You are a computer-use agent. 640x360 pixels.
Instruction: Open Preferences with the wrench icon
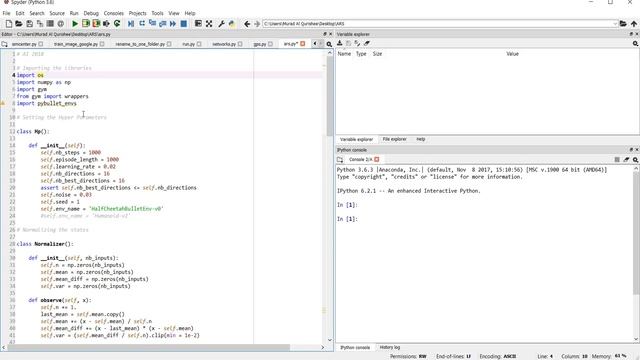pos(221,24)
